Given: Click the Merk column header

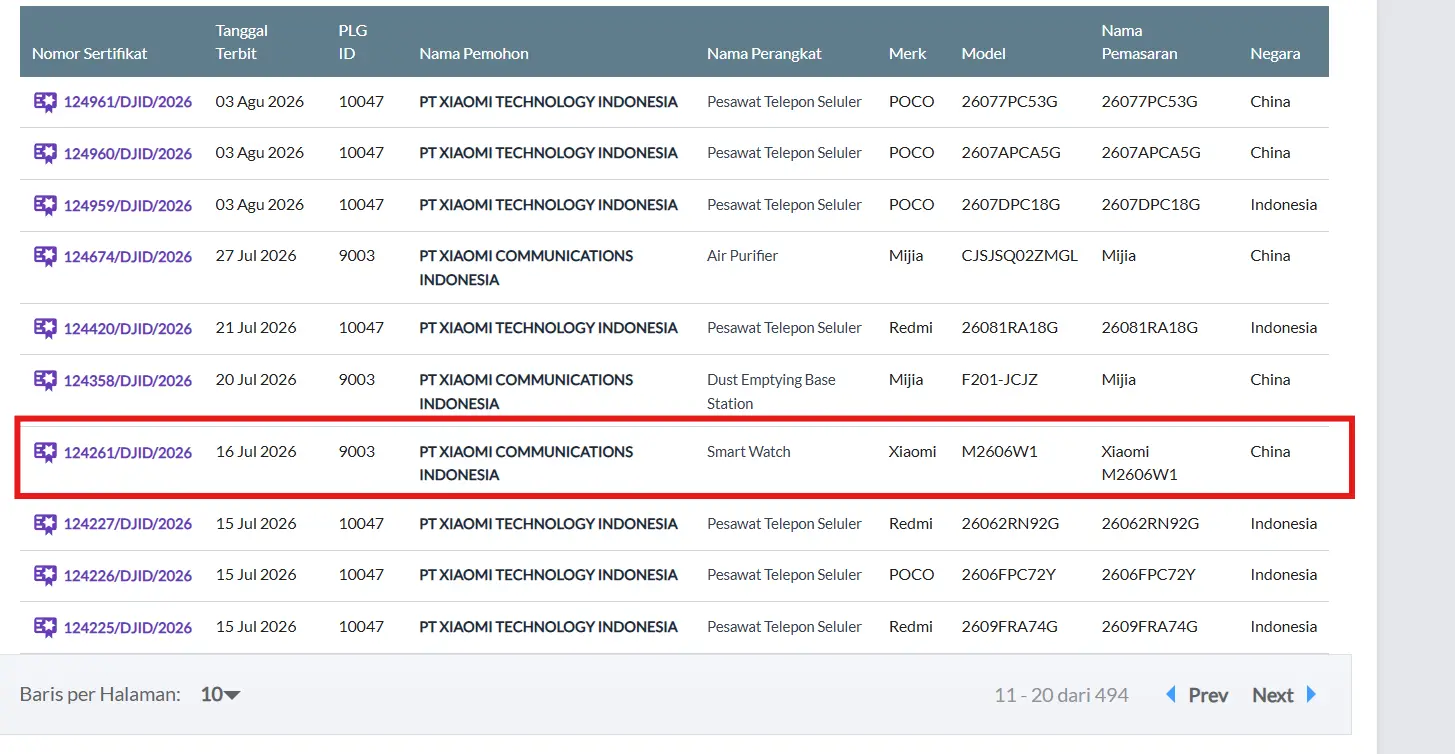Looking at the screenshot, I should pyautogui.click(x=908, y=53).
